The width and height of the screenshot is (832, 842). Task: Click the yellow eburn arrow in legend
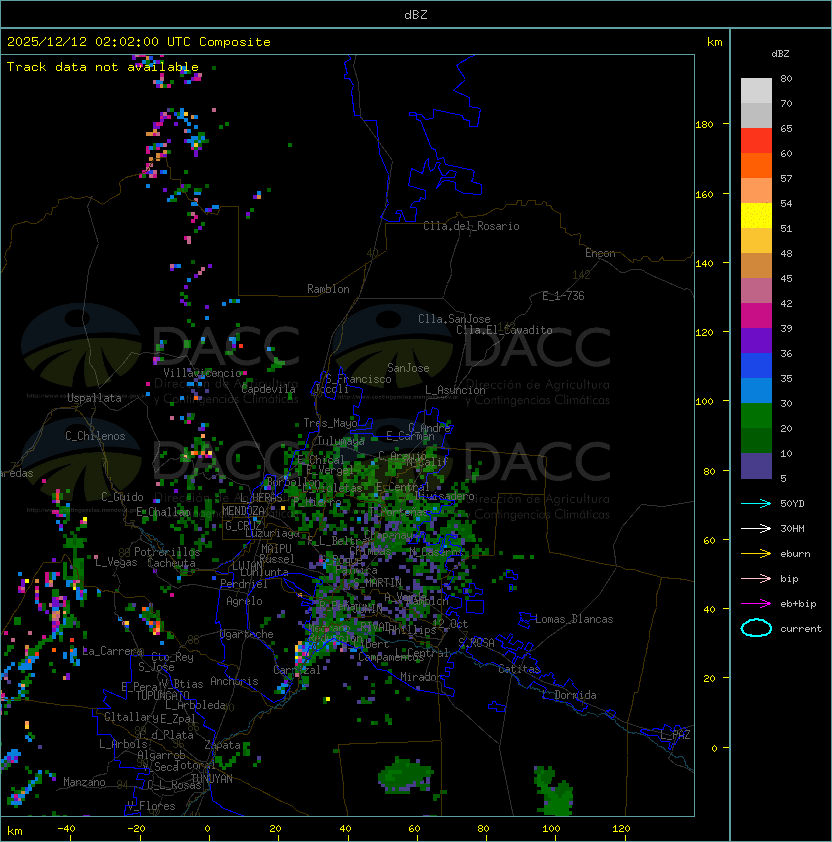pos(756,554)
